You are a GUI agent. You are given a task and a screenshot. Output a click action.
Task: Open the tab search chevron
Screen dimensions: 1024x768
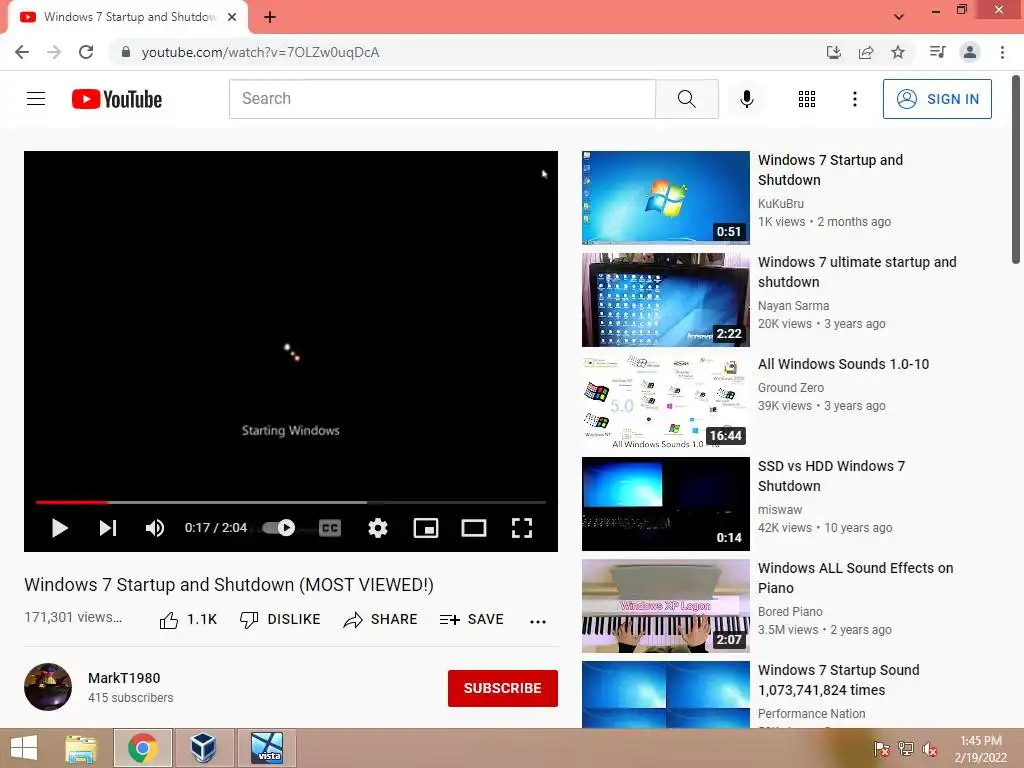tap(899, 17)
